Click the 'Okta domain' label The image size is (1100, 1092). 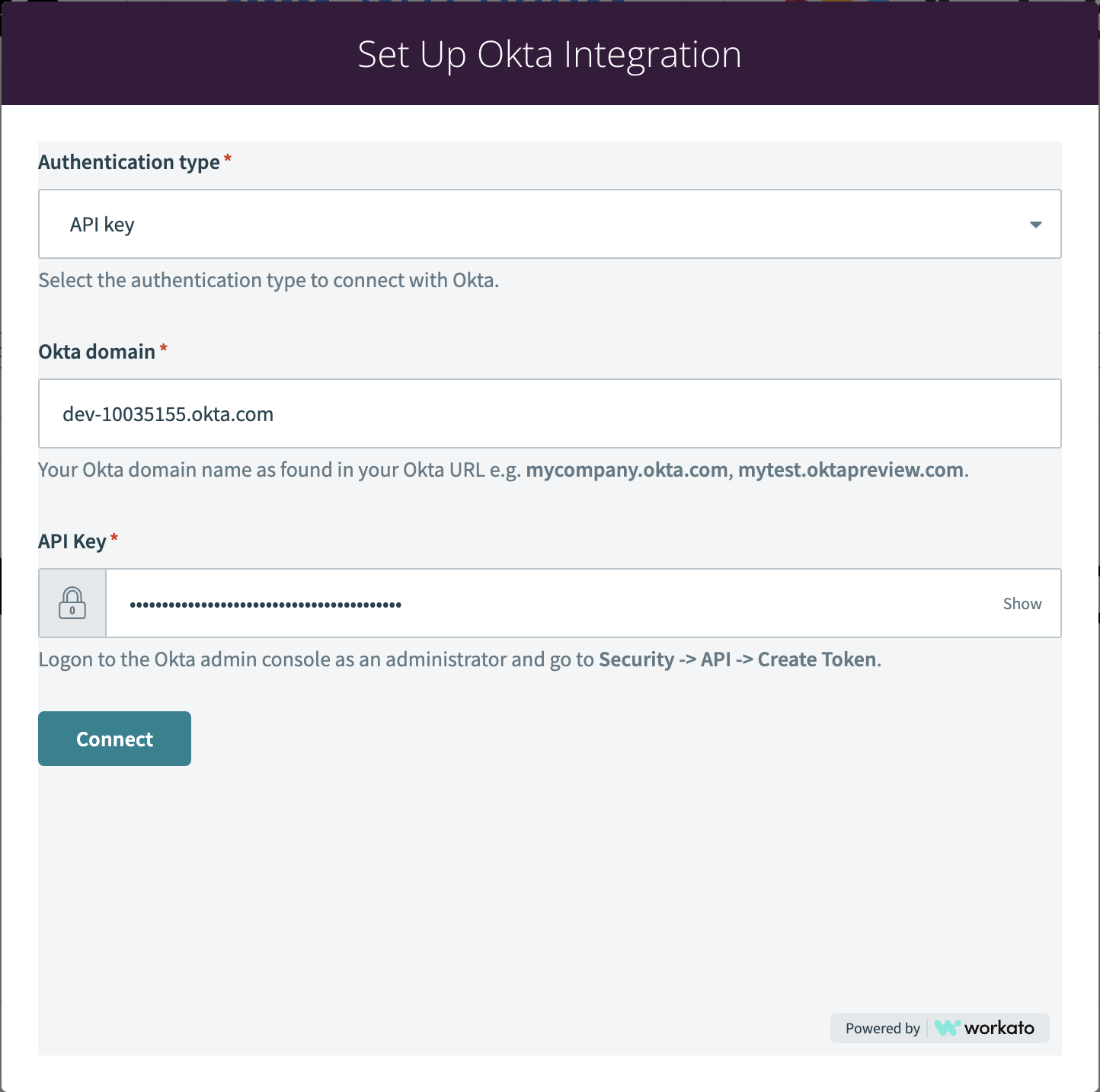(97, 352)
